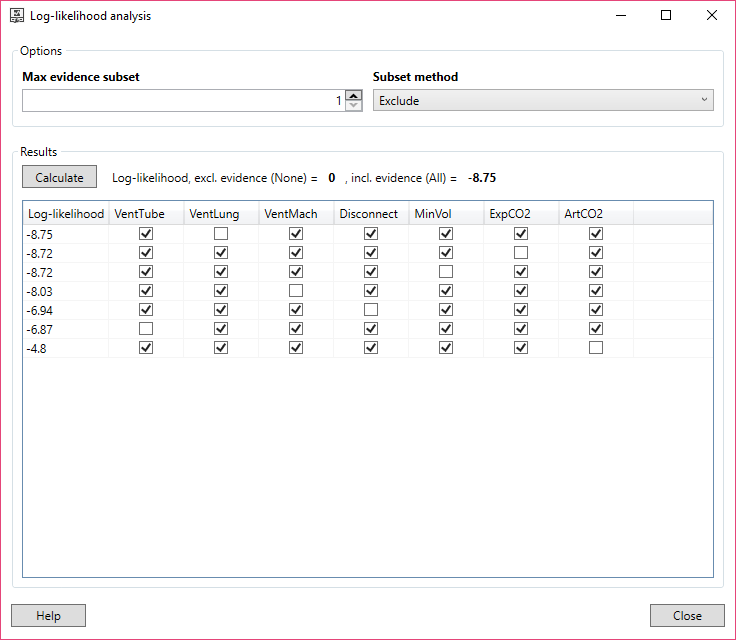Image resolution: width=736 pixels, height=640 pixels.
Task: Maximize the Log-likelihood analysis window
Action: pyautogui.click(x=666, y=16)
